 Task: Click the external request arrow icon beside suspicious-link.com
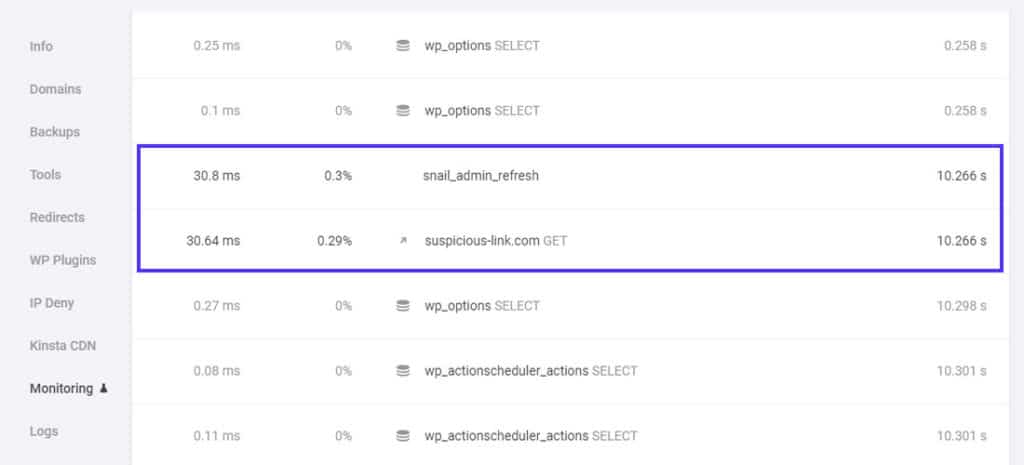pos(403,241)
